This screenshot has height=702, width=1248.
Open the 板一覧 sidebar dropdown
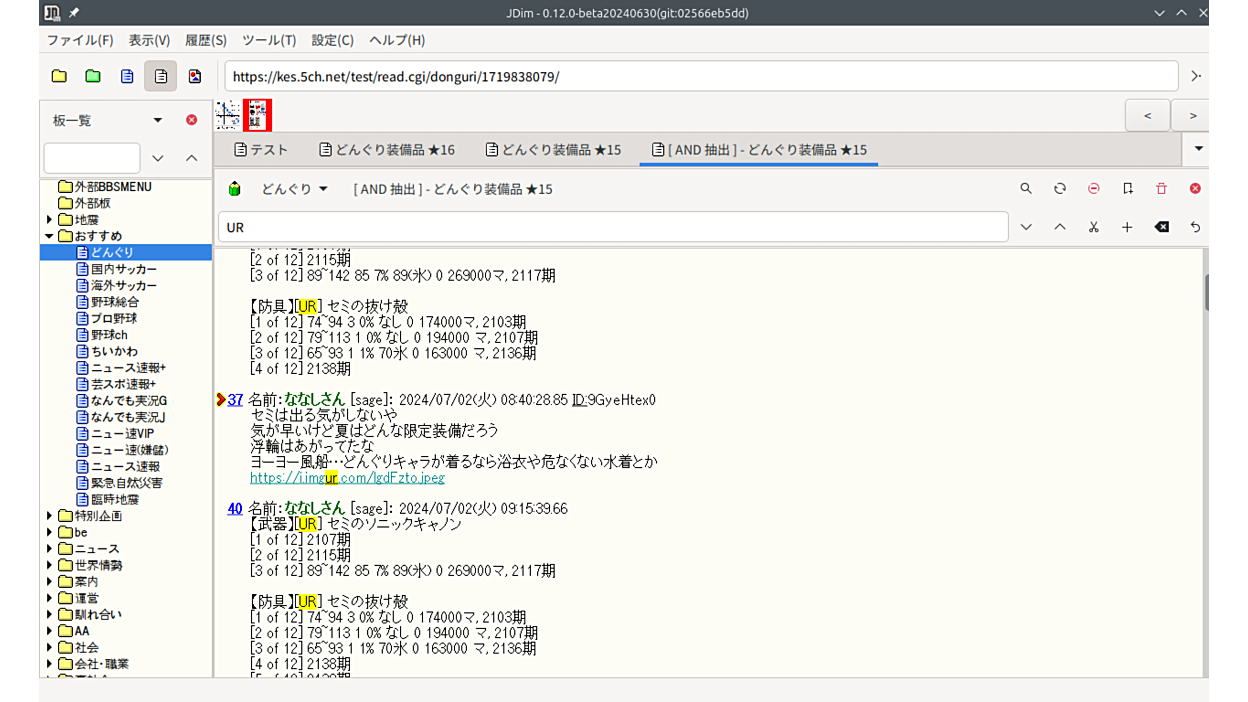tap(157, 120)
